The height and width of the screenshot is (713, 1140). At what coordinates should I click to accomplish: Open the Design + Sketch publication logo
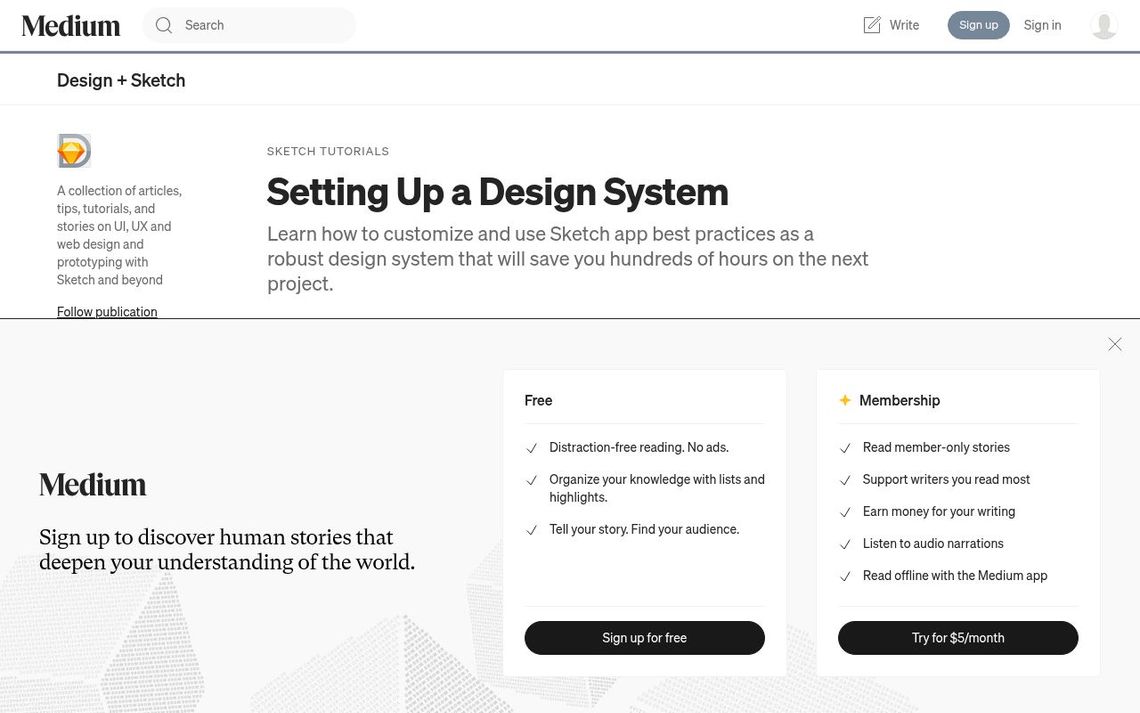74,150
